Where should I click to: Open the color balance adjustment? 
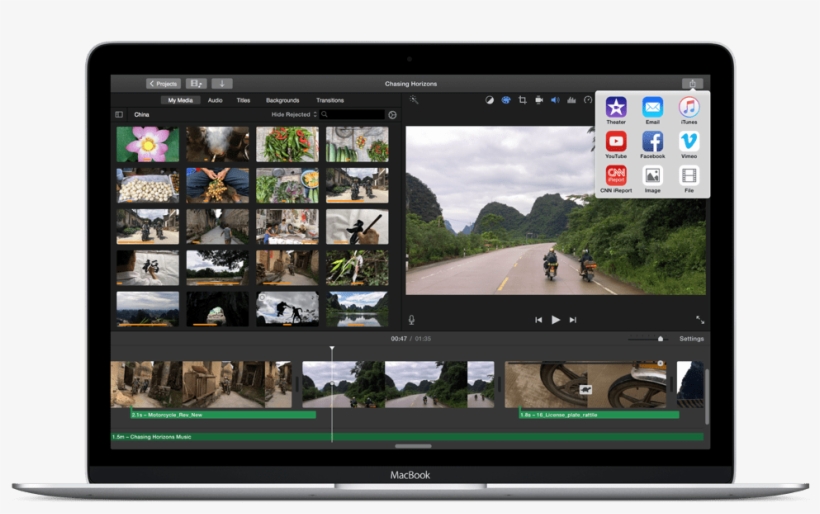489,100
